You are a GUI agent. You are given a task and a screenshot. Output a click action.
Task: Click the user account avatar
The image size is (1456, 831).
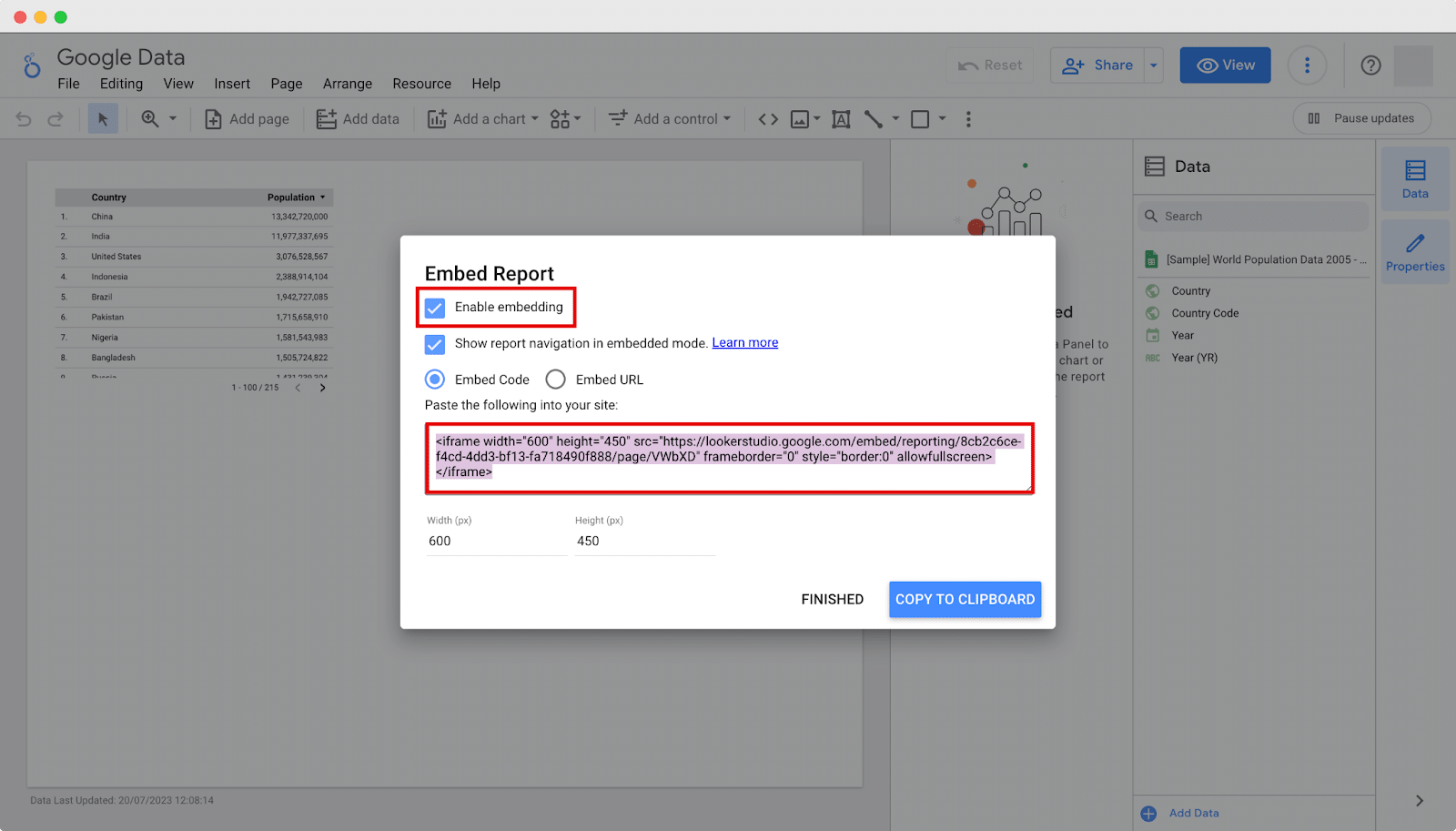pyautogui.click(x=1413, y=66)
